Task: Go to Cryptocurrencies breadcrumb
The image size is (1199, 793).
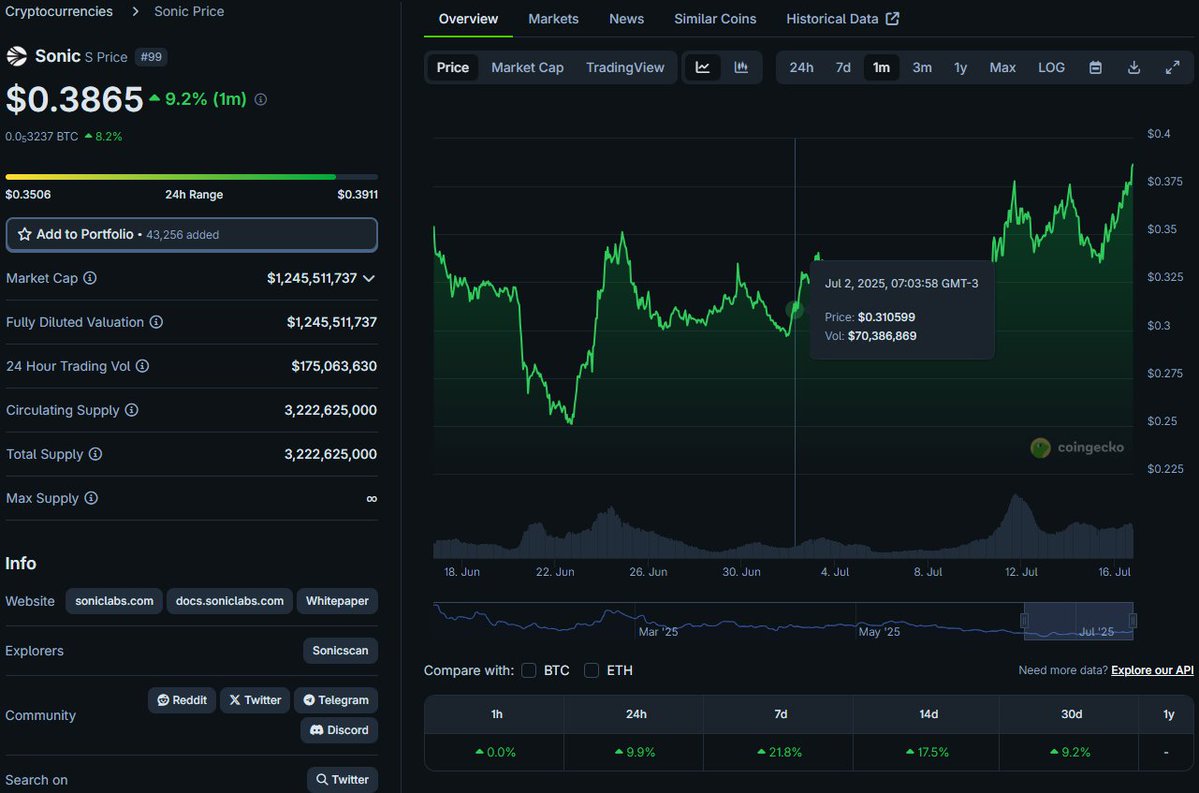Action: coord(59,11)
